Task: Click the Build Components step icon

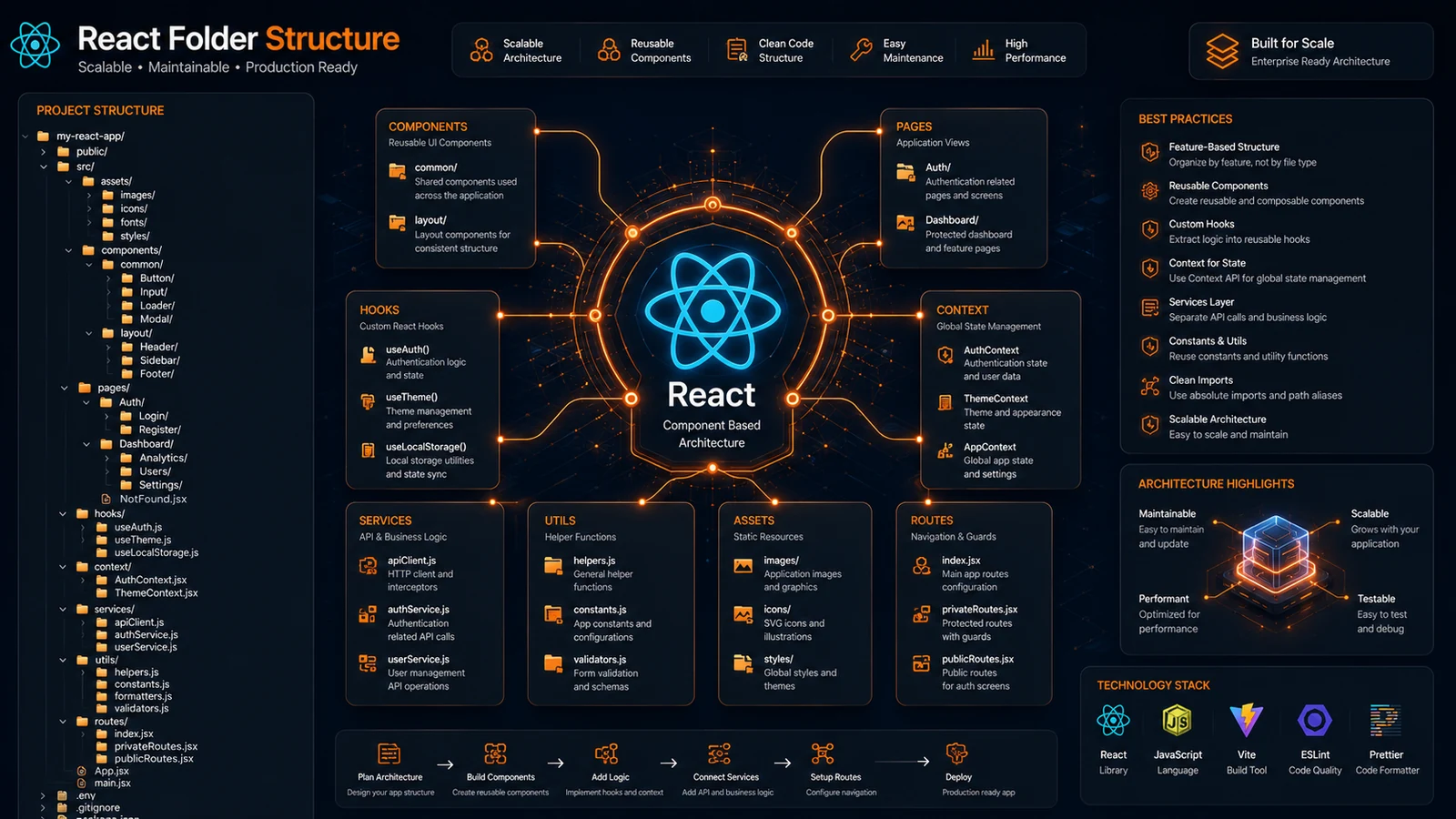Action: point(496,754)
